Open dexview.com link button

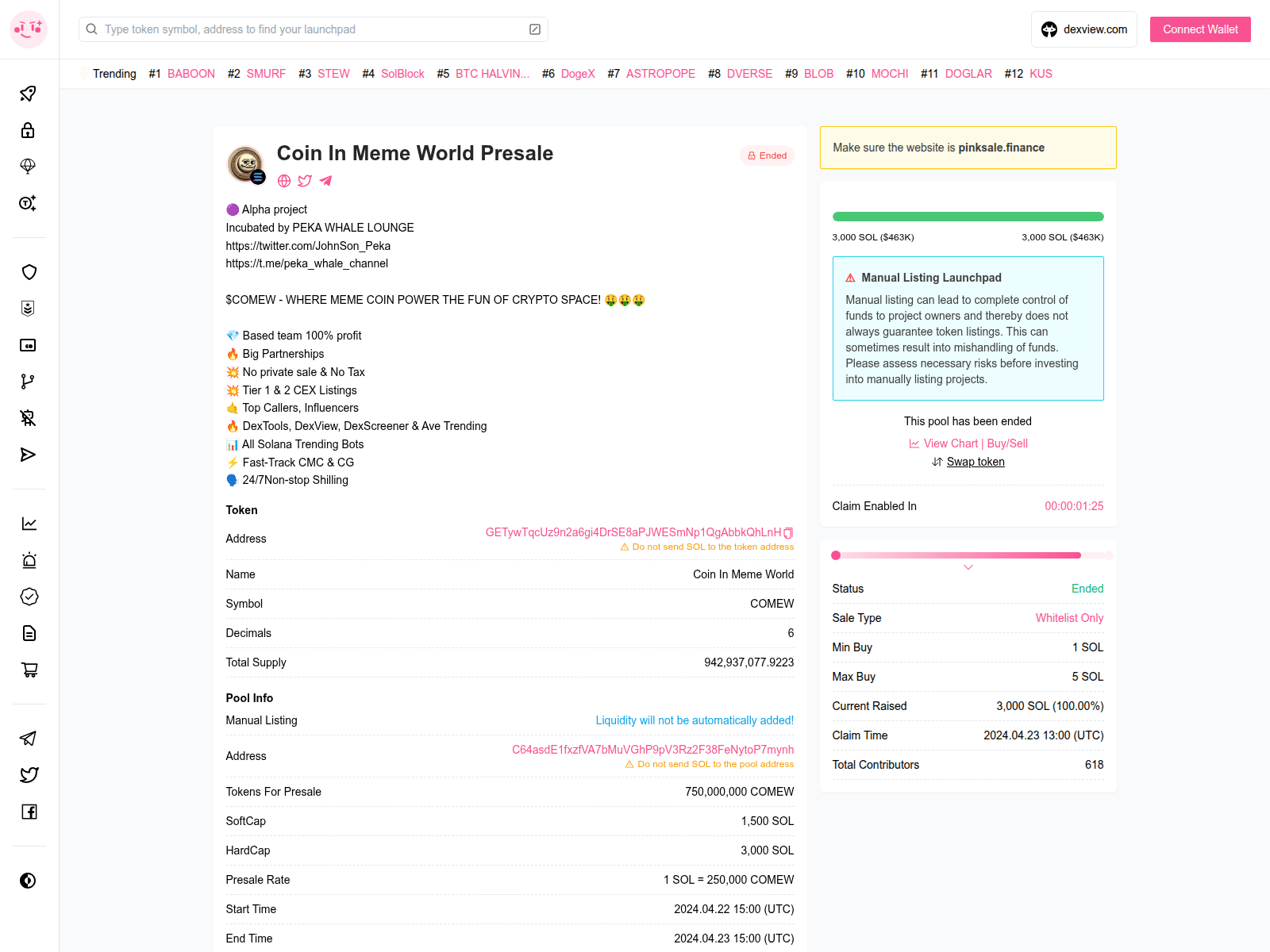1084,29
